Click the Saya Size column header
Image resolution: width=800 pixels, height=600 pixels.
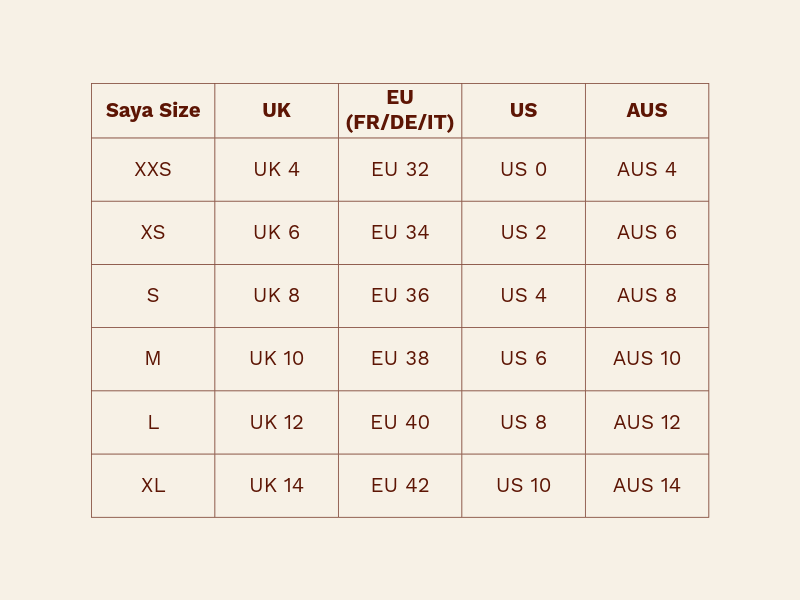pyautogui.click(x=153, y=110)
